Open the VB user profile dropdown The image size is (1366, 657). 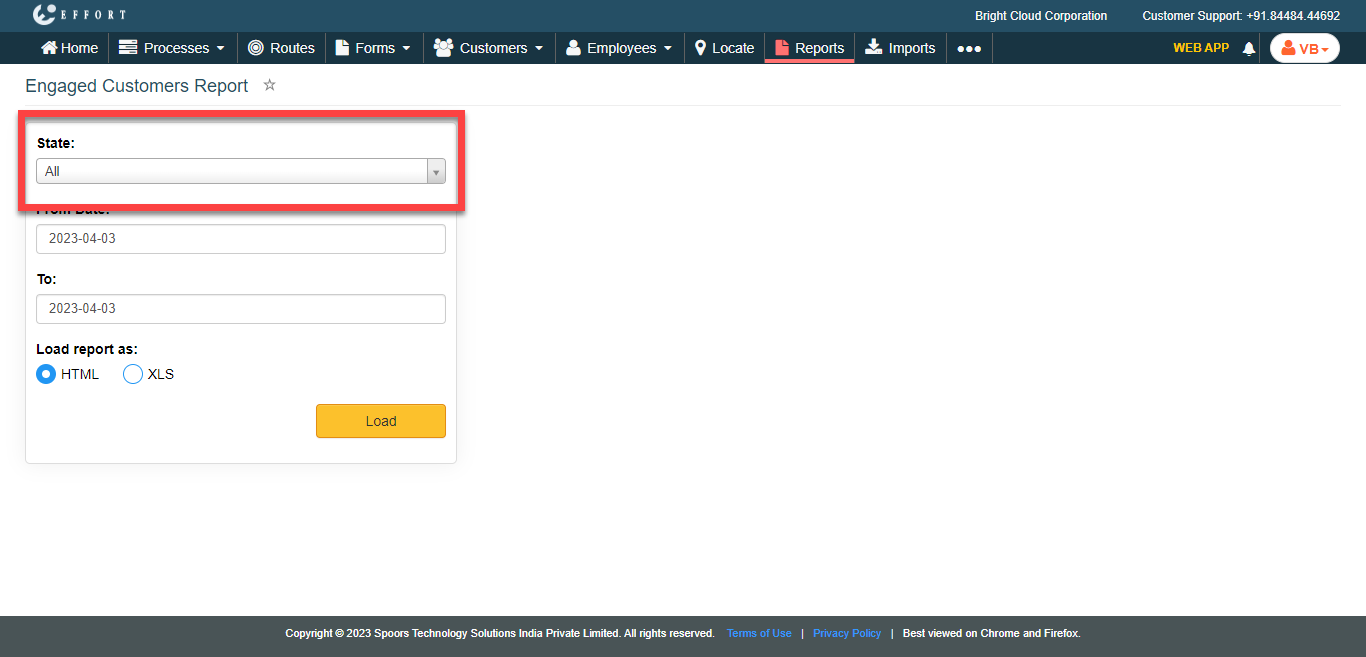tap(1304, 48)
